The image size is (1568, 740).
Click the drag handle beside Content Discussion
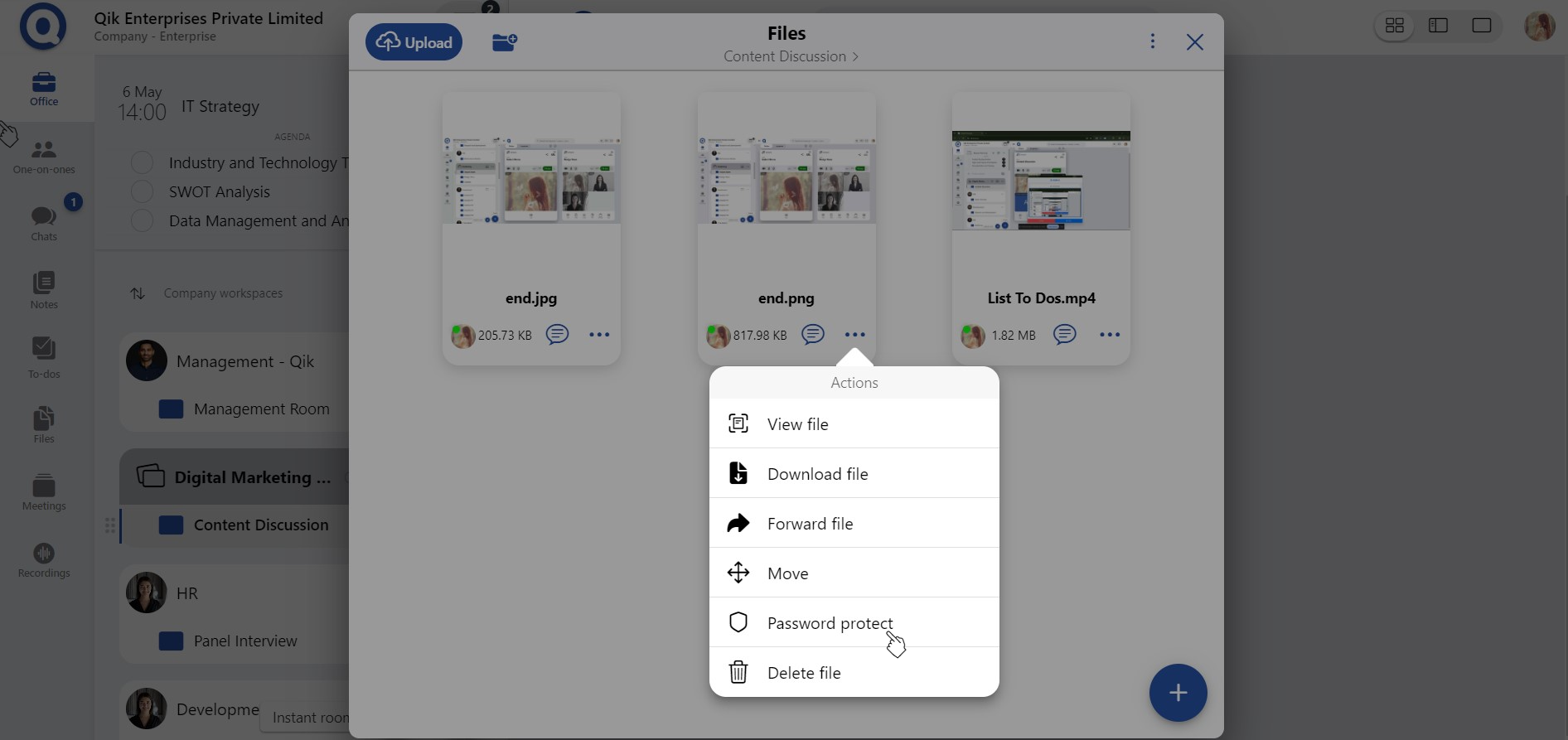(x=109, y=525)
